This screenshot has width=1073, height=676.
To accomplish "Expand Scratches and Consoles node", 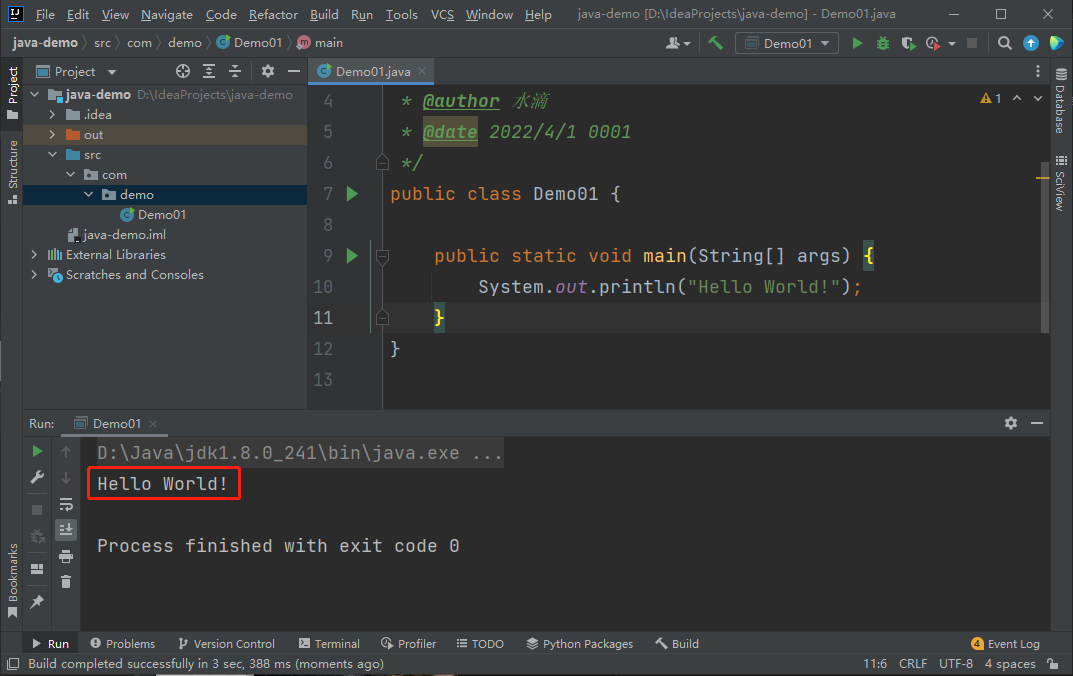I will [x=34, y=274].
